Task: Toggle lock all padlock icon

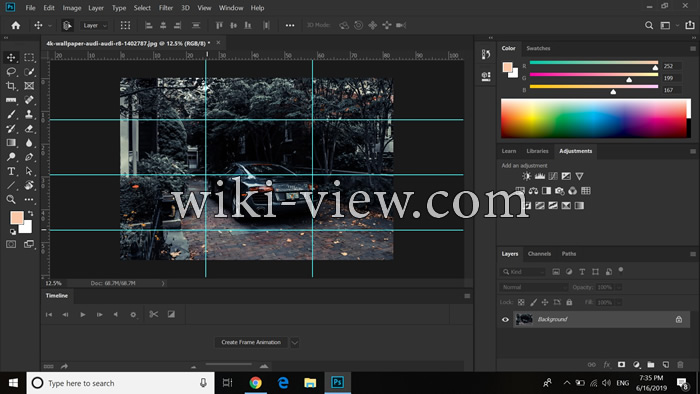Action: [569, 302]
